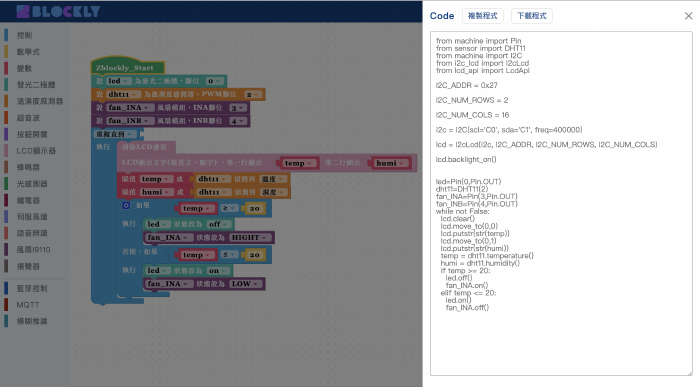The height and width of the screenshot is (388, 700).
Task: Open the 模糊推論 block category
Action: click(x=32, y=321)
